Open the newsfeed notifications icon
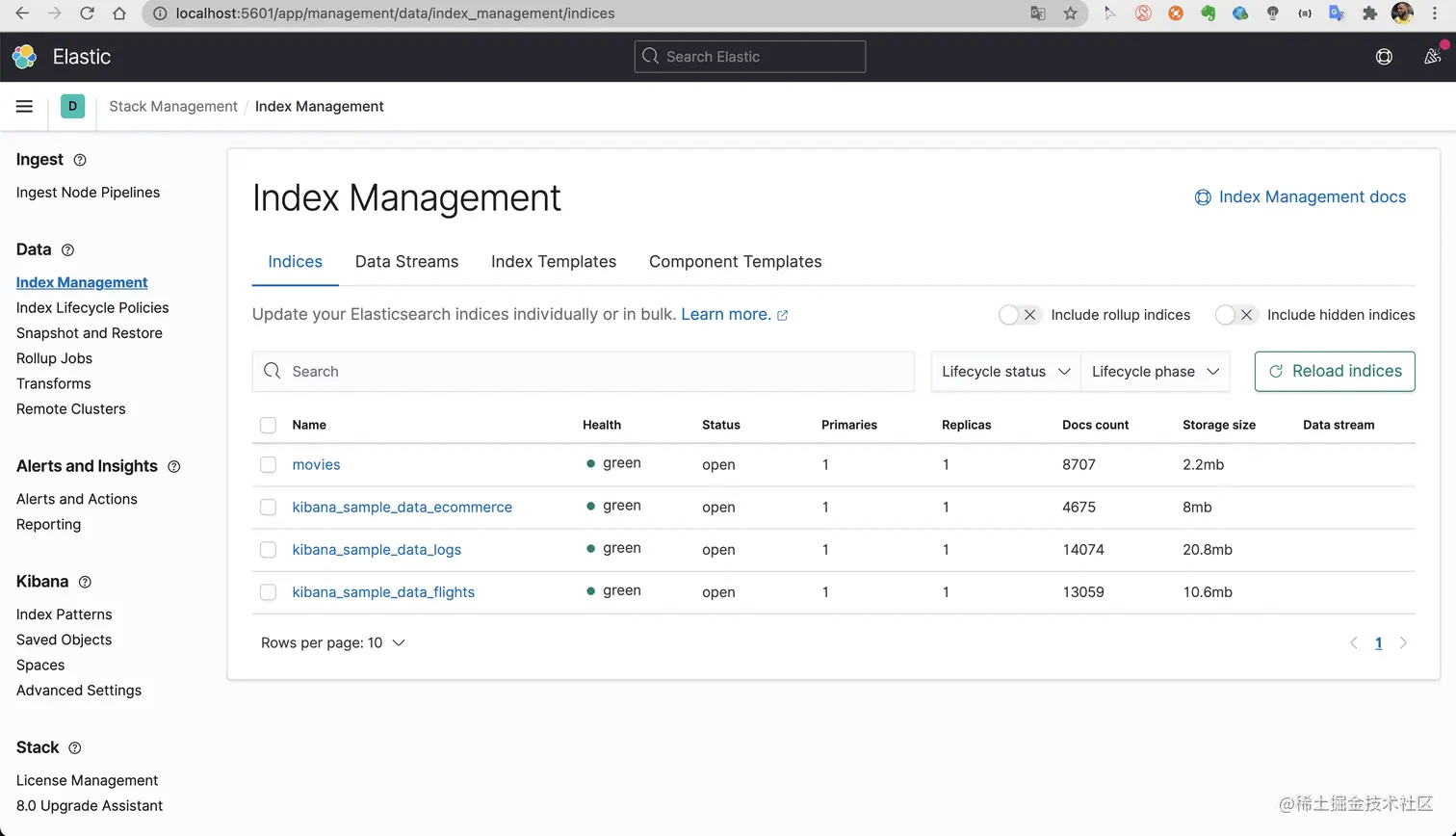This screenshot has width=1456, height=836. [1432, 57]
